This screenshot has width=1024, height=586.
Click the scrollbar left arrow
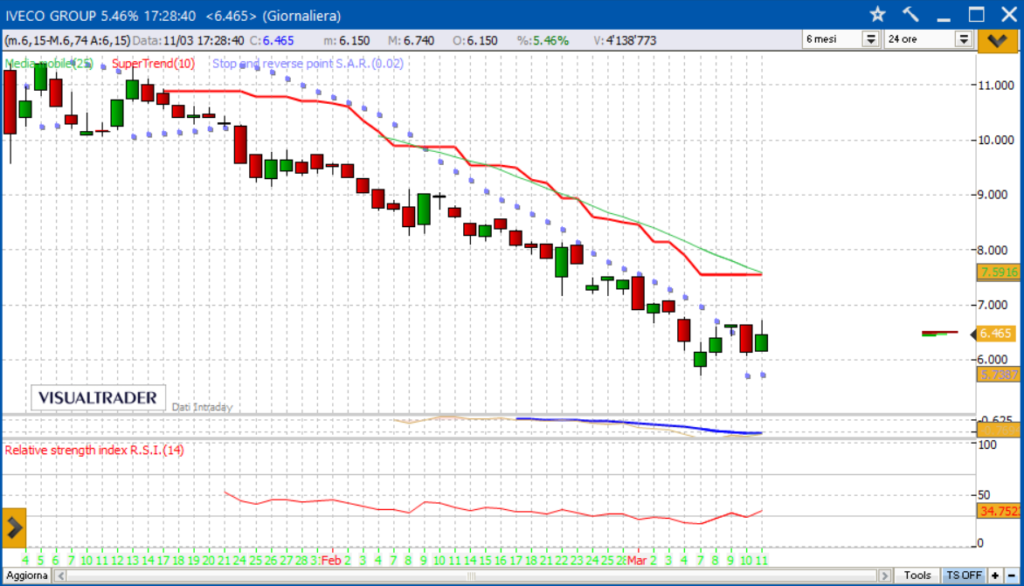pos(61,576)
